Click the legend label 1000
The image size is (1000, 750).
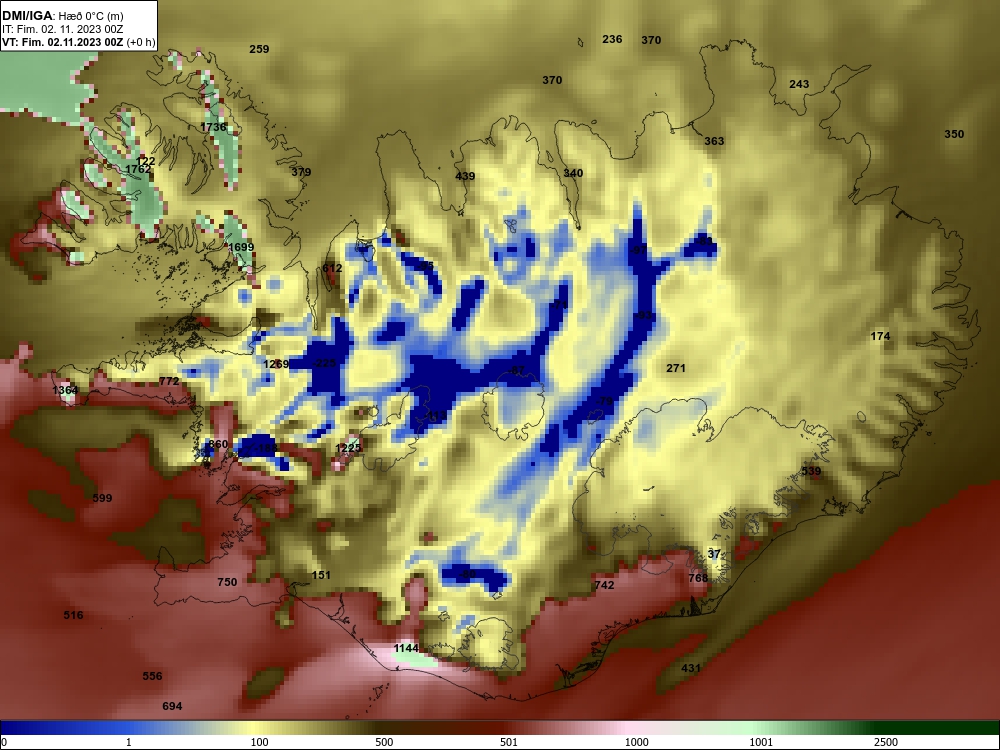(x=637, y=742)
